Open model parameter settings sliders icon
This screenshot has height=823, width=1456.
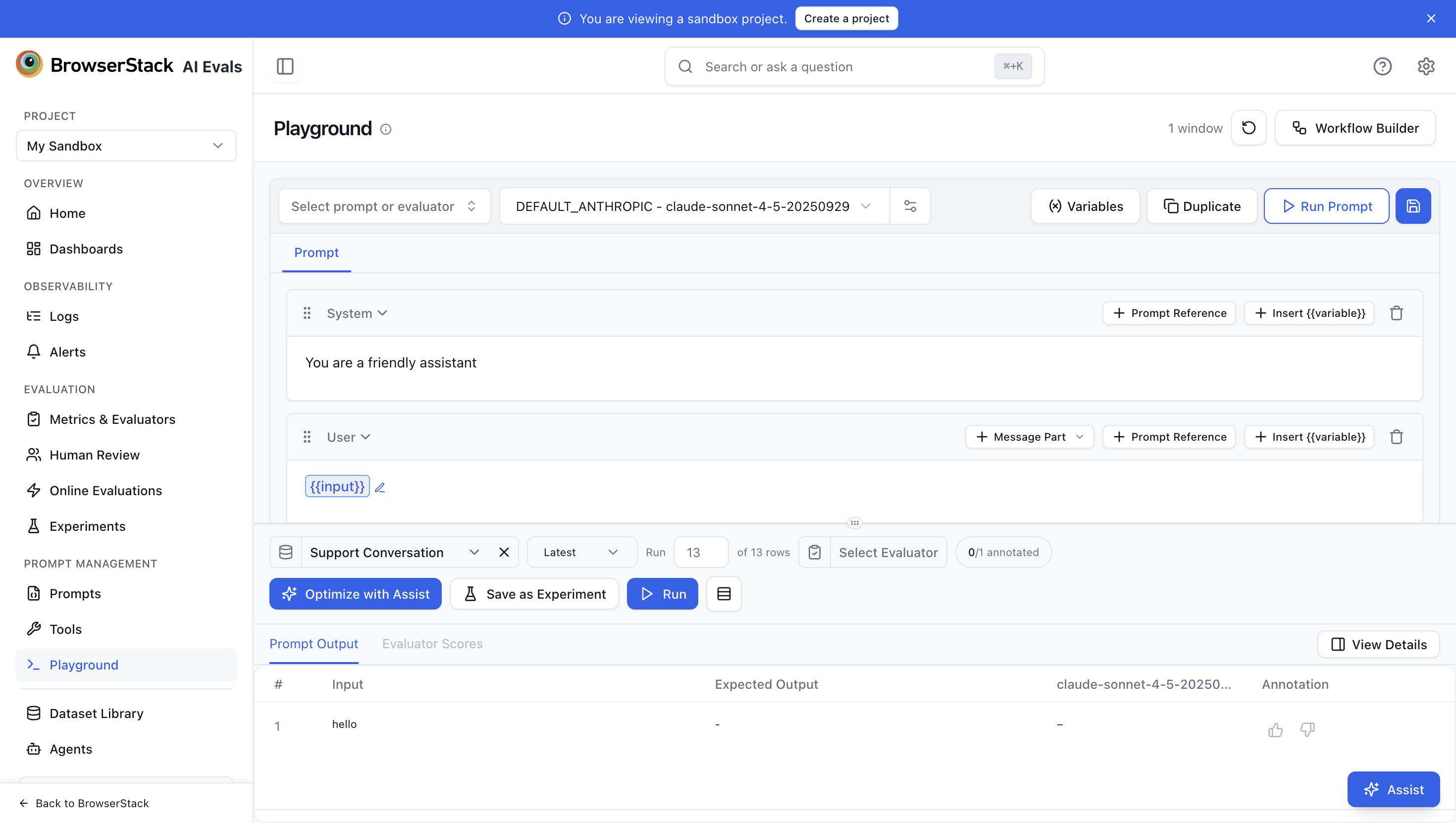[x=910, y=206]
